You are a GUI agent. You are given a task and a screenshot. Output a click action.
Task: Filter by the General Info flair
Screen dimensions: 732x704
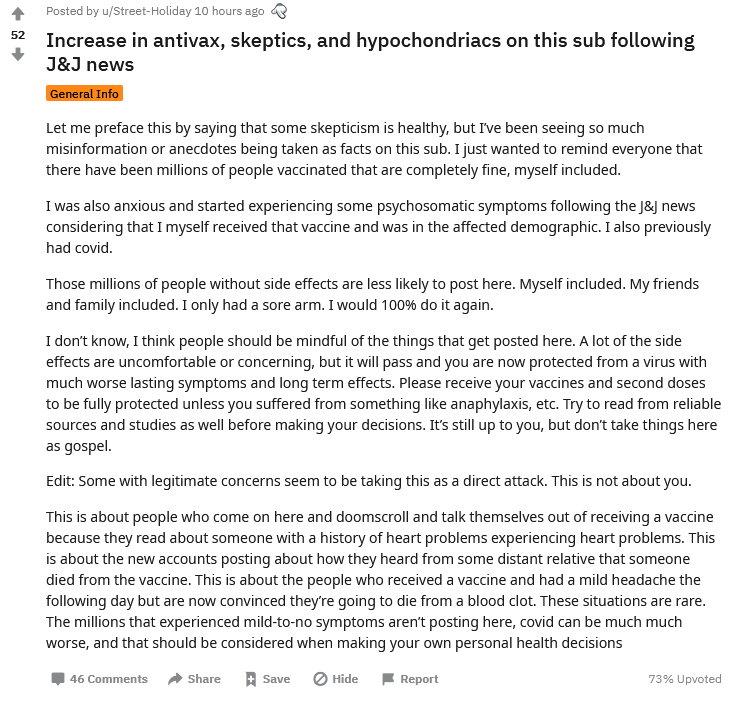tap(84, 93)
